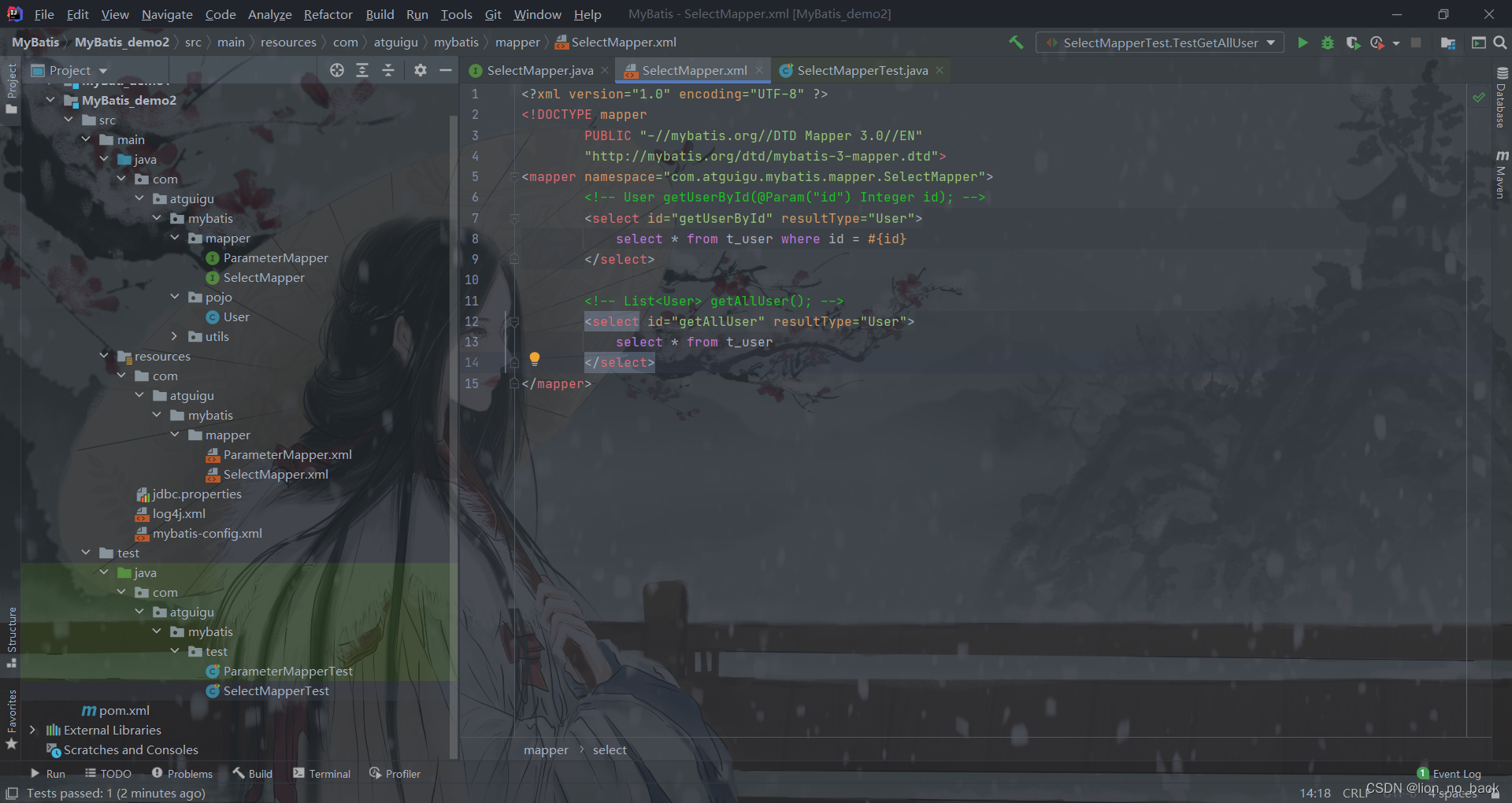Click the Stop process square icon
The width and height of the screenshot is (1512, 803).
click(x=1416, y=43)
